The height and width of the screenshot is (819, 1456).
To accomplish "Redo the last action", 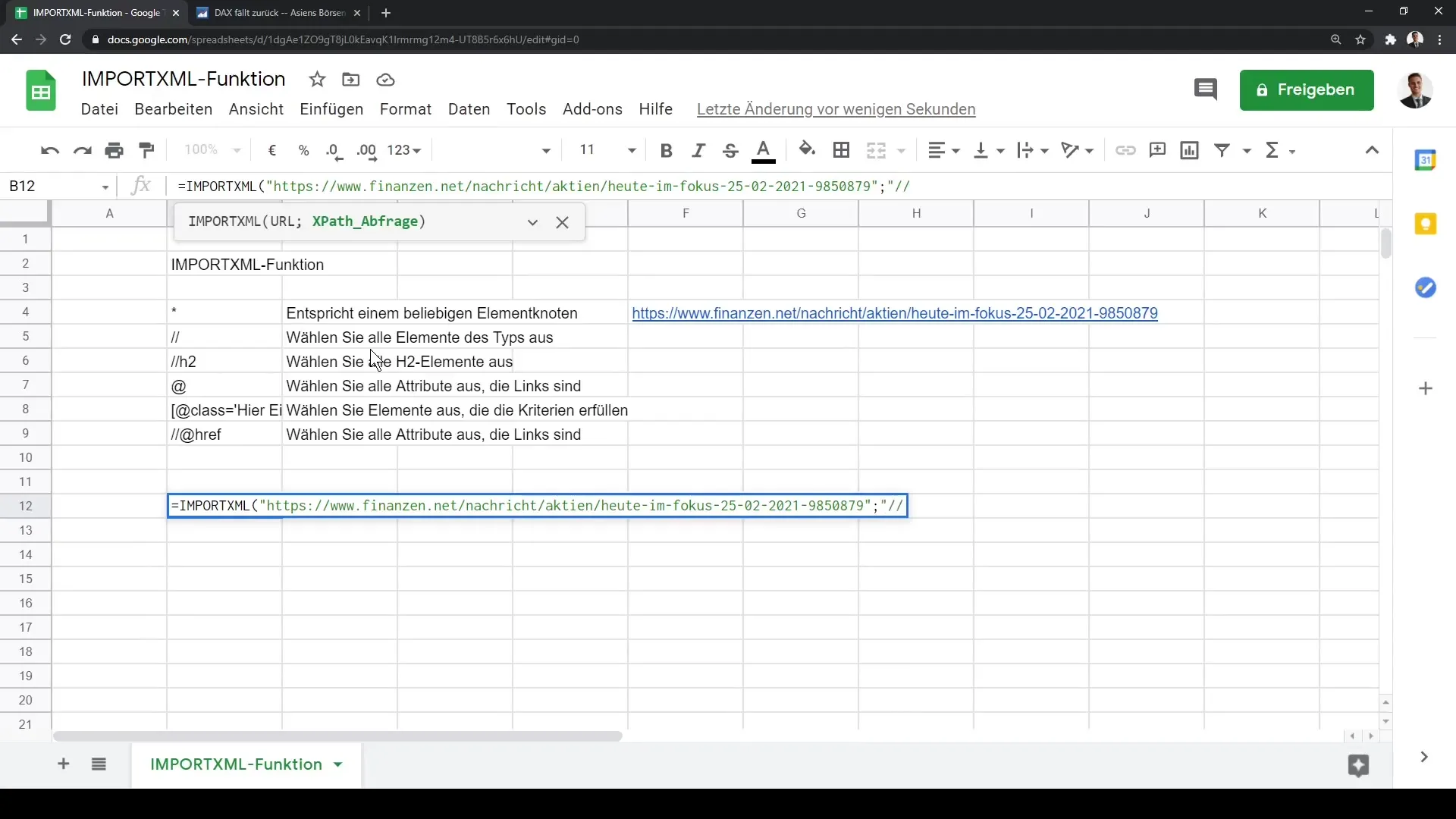I will [x=82, y=150].
